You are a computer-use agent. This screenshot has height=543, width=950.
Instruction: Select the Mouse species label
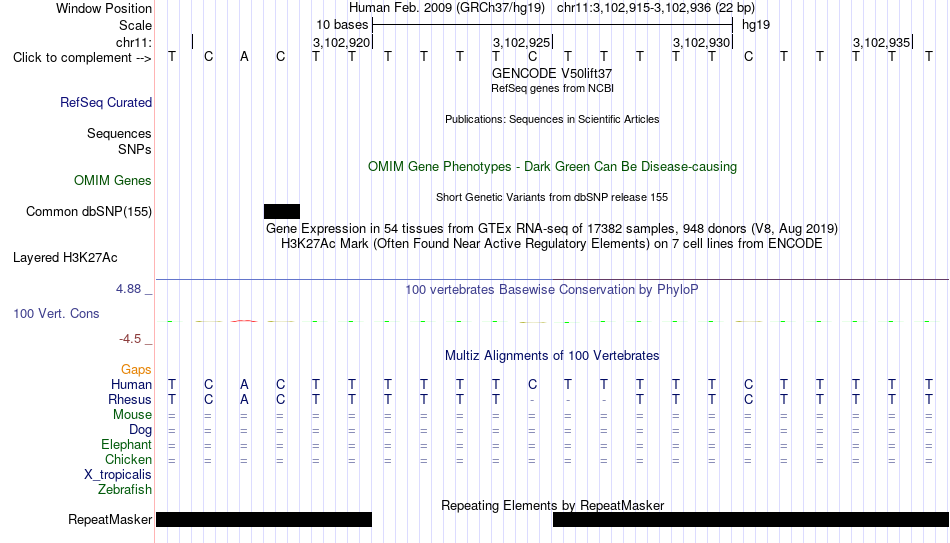[133, 415]
